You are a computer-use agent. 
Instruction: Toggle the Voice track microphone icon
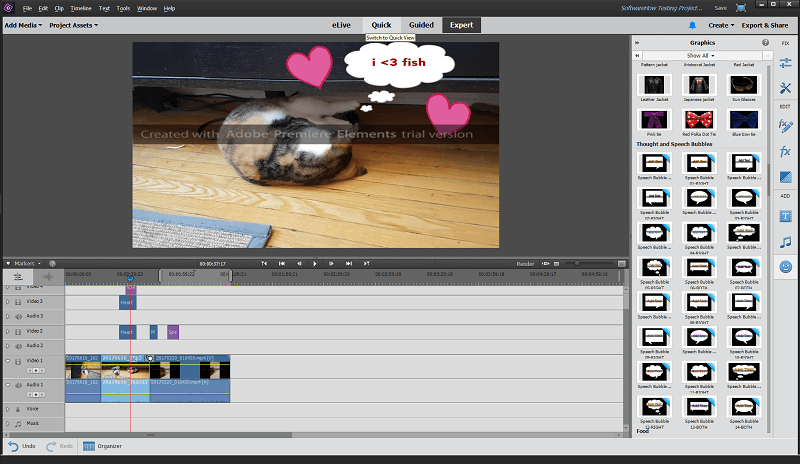tap(18, 409)
